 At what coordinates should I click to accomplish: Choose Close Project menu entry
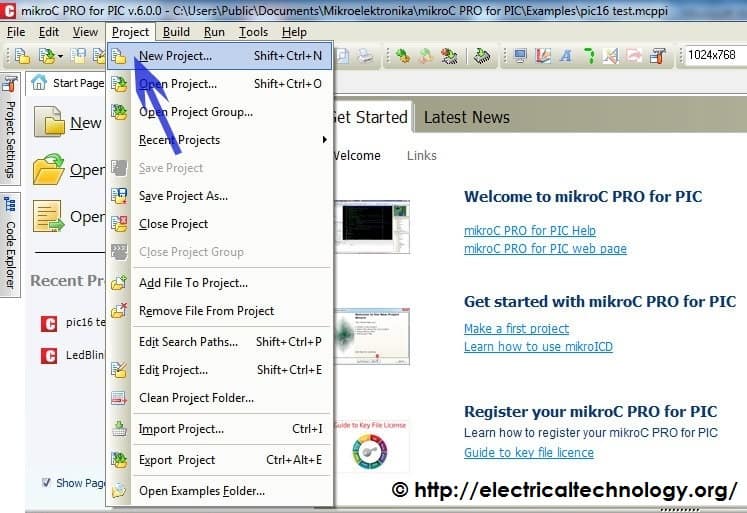(220, 224)
